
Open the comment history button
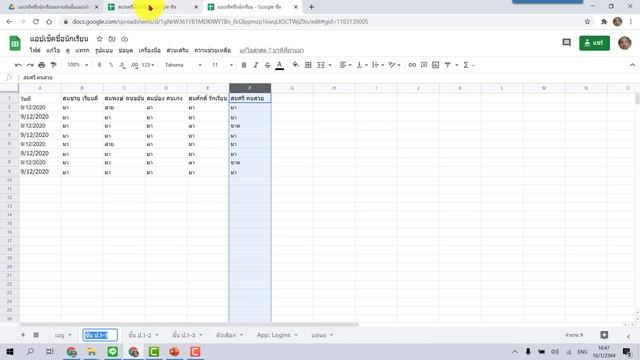(567, 42)
